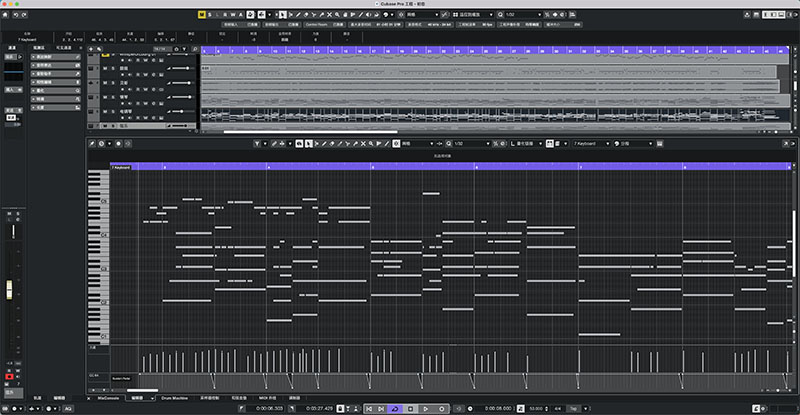Image resolution: width=800 pixels, height=415 pixels.
Task: Select the Split scissors tool in top toolbar
Action: pyautogui.click(x=314, y=15)
